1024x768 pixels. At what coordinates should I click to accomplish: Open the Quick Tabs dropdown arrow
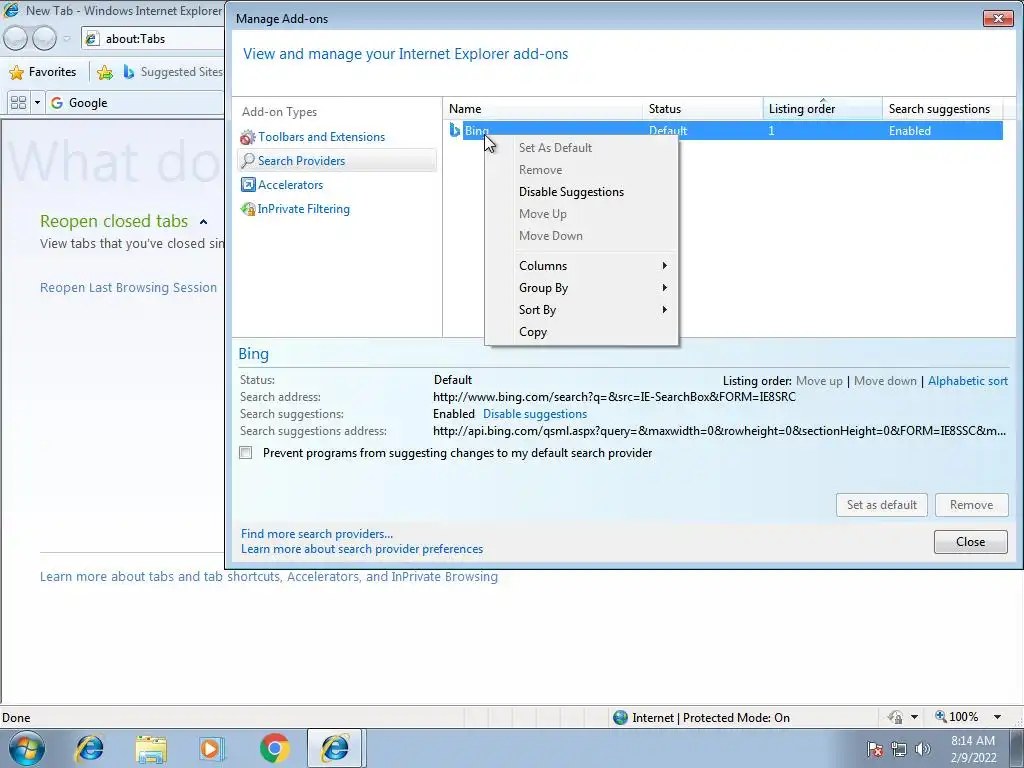point(37,103)
